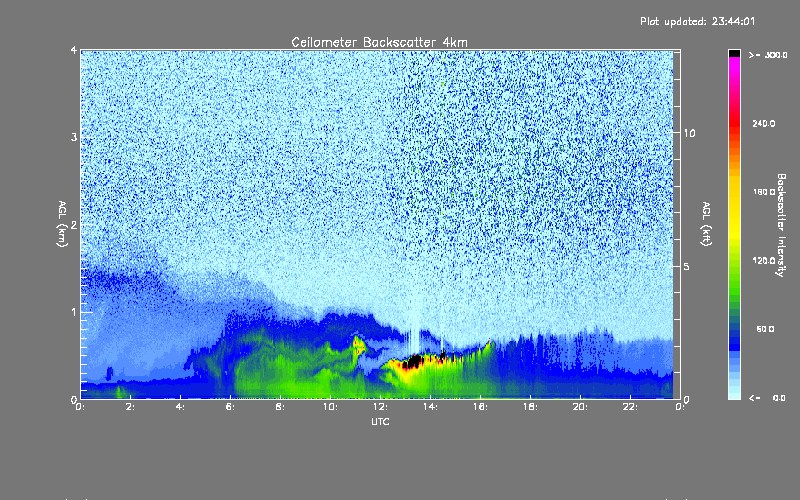800x500 pixels.
Task: Click the 'Backscatter Intensity' colorbar label
Action: pos(781,225)
